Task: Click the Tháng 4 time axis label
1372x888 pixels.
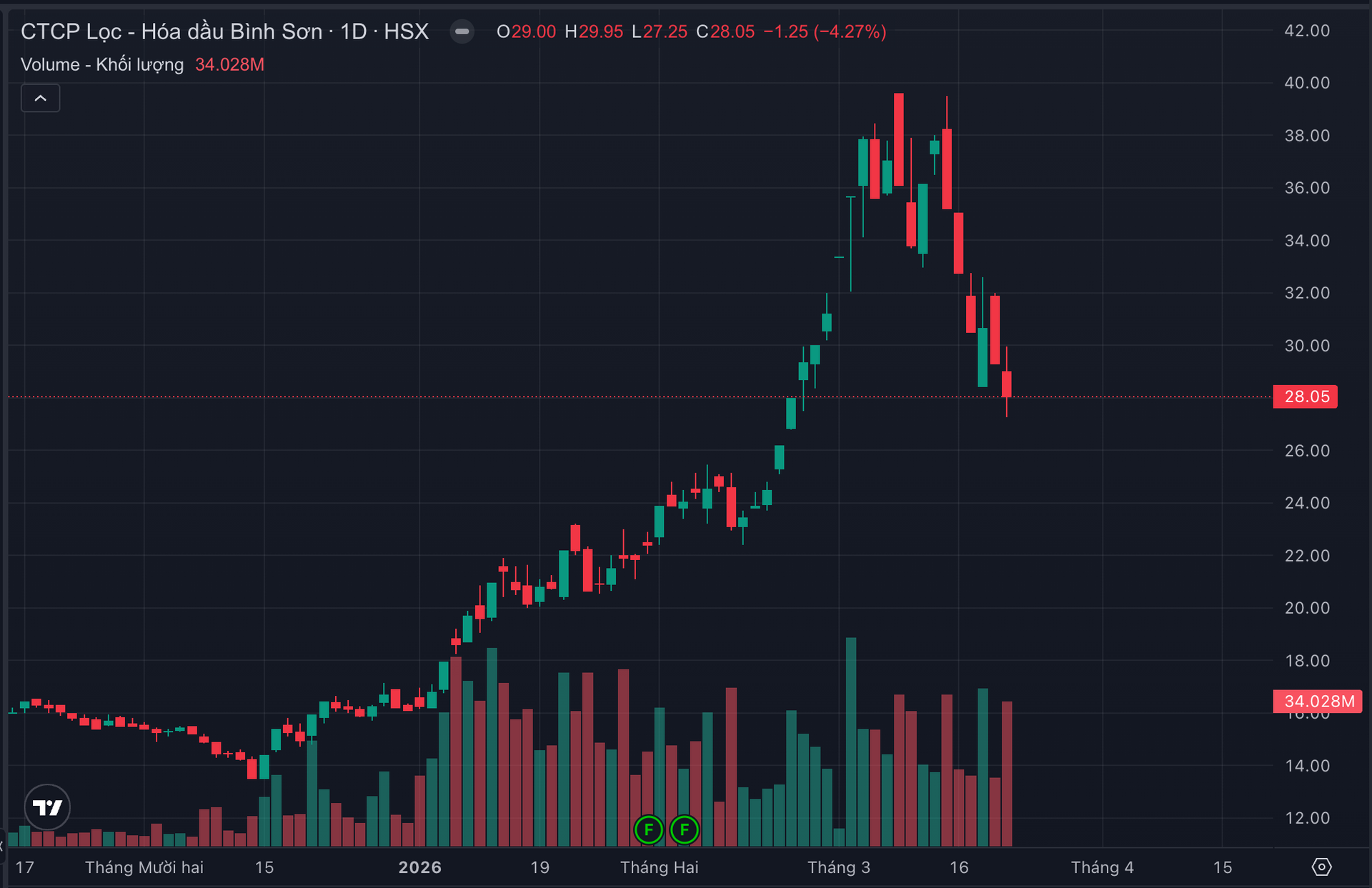Action: click(1101, 867)
